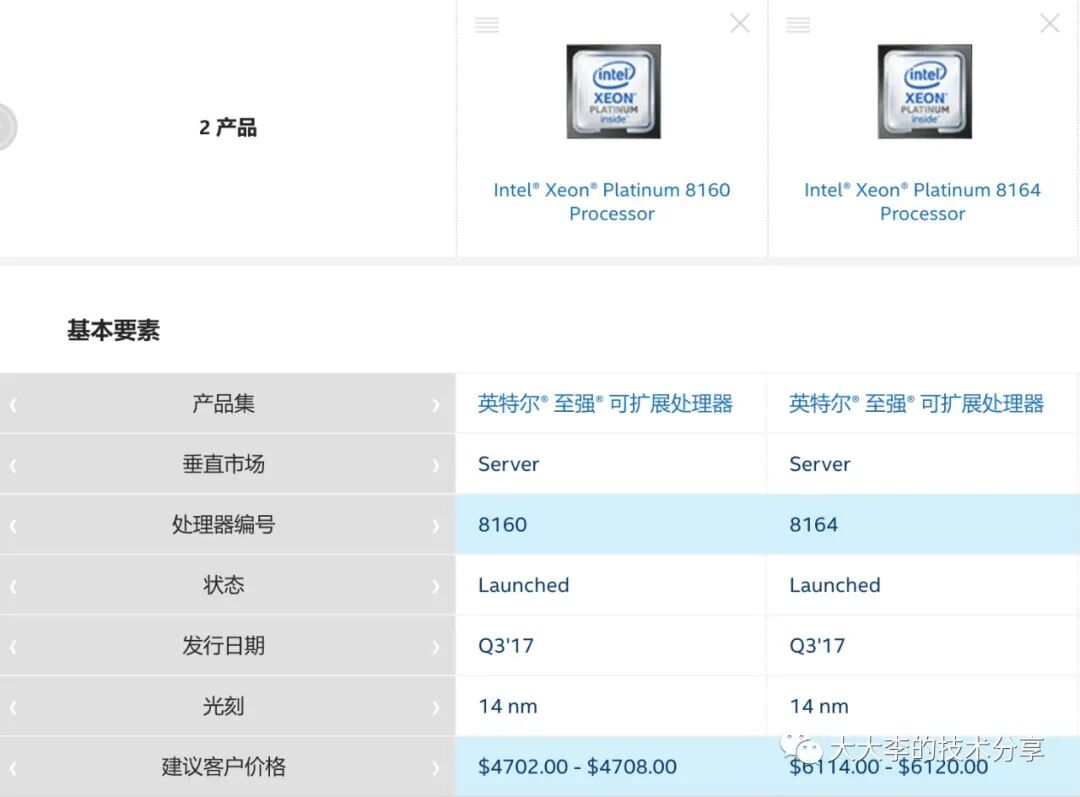
Task: Click the left chevron on the 发行日期 row
Action: [13, 647]
